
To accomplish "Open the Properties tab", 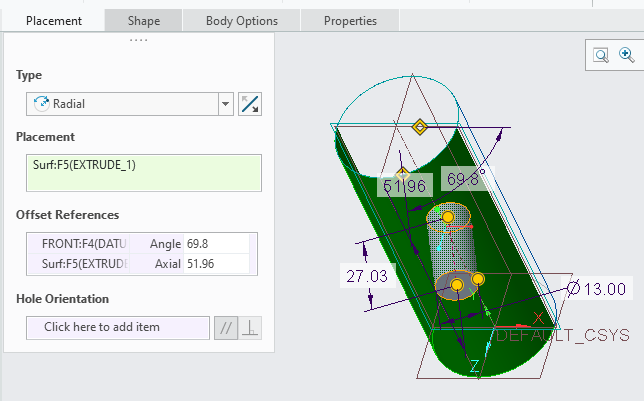I will click(x=350, y=21).
